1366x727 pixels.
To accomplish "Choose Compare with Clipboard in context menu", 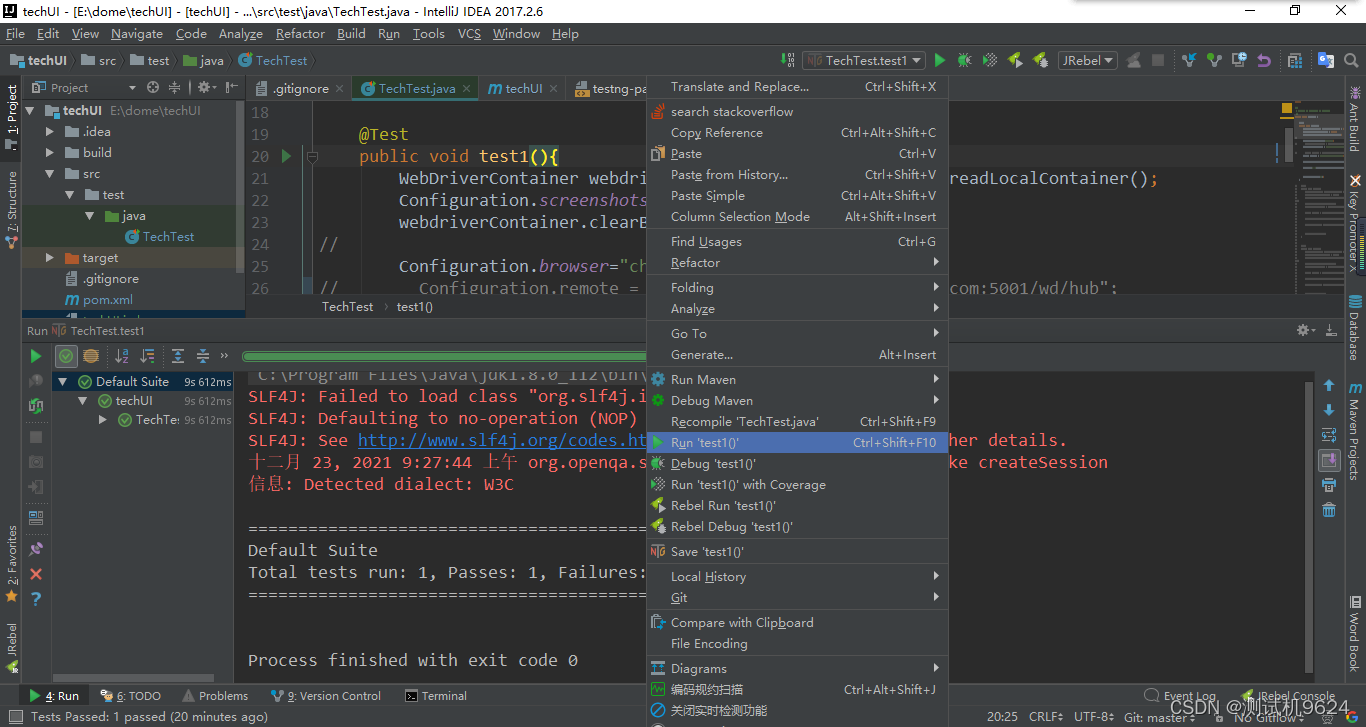I will pos(797,623).
